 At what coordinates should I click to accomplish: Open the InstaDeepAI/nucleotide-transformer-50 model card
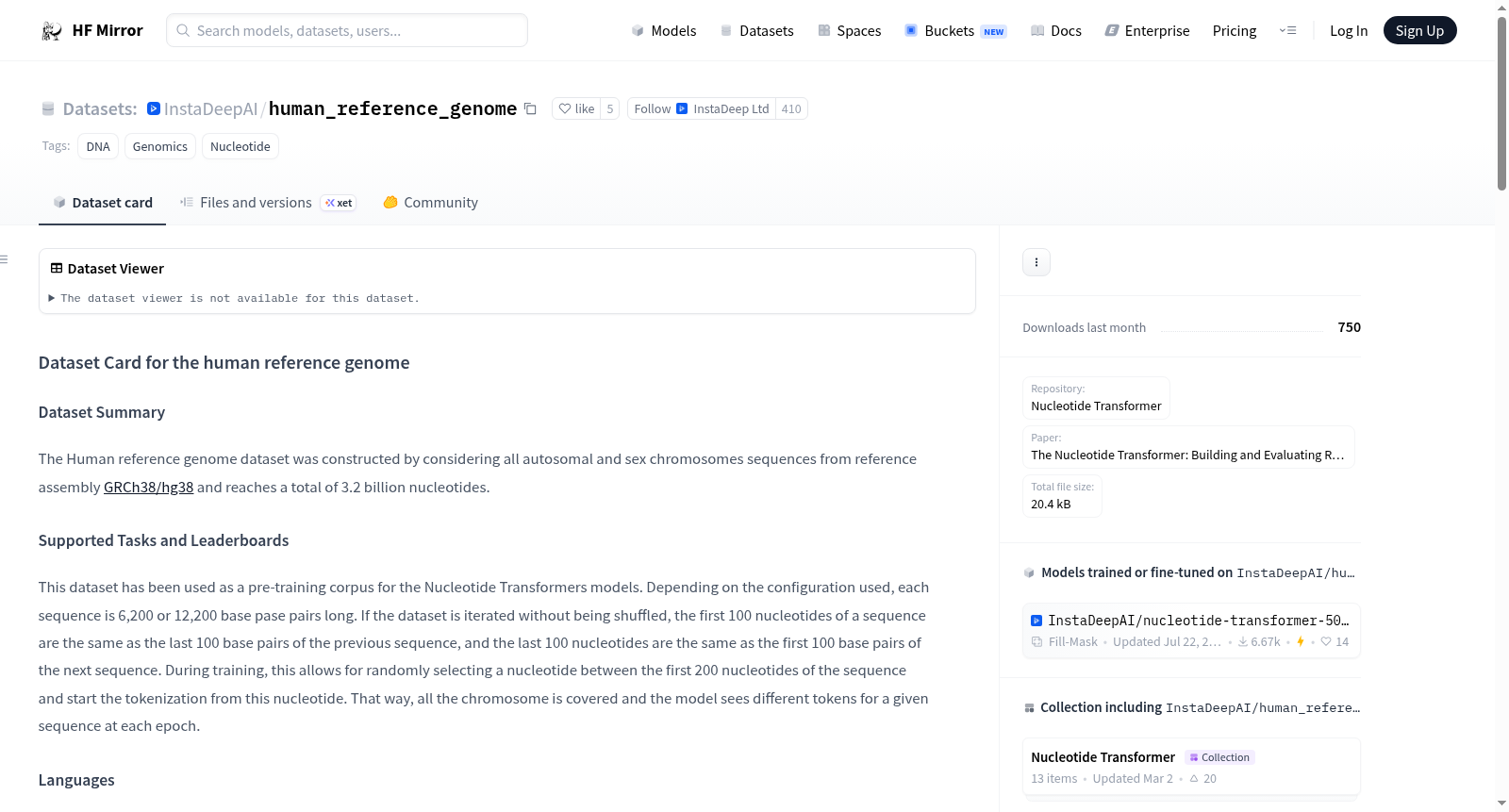click(1191, 630)
